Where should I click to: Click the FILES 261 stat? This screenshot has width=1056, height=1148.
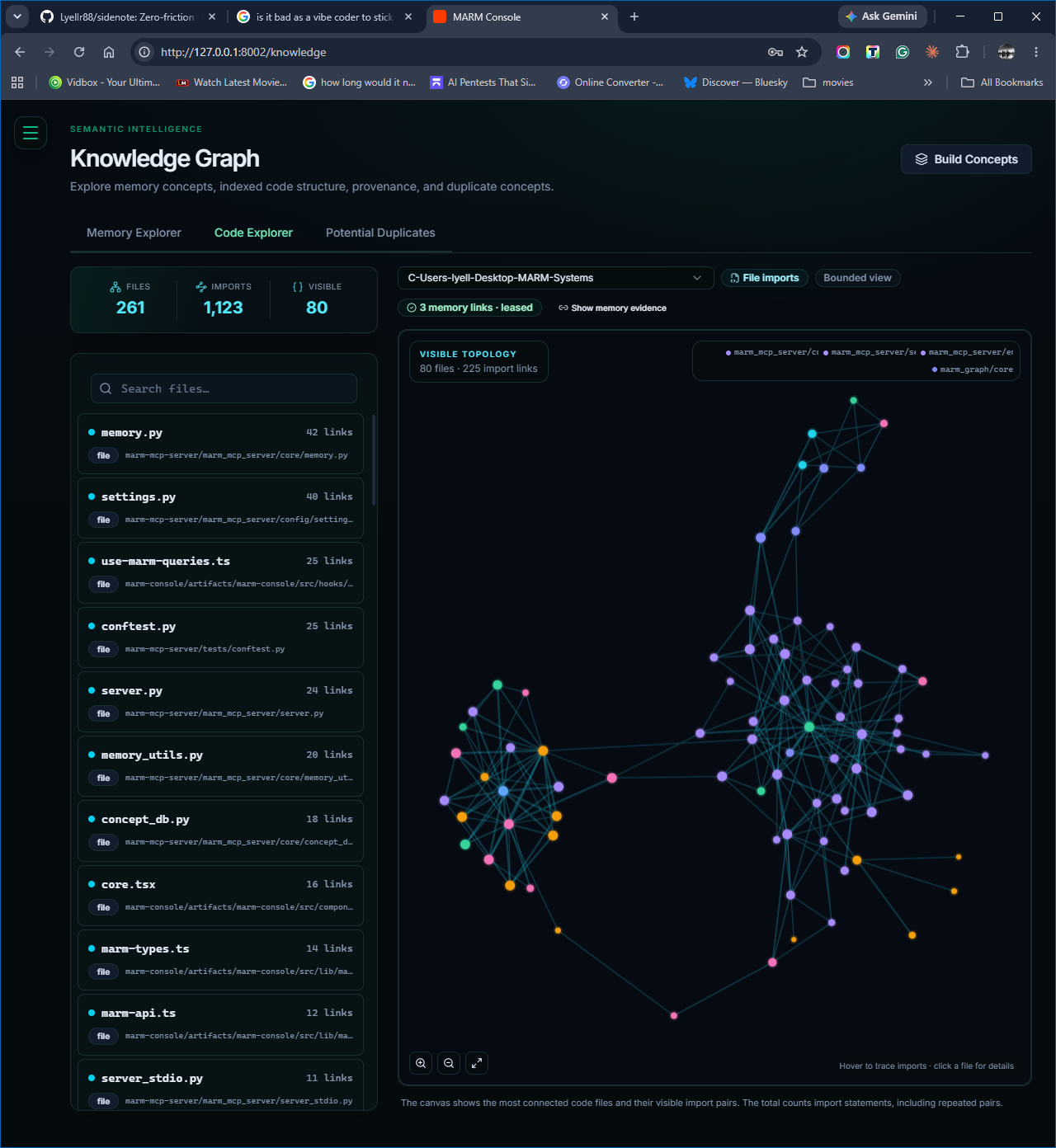tap(130, 299)
